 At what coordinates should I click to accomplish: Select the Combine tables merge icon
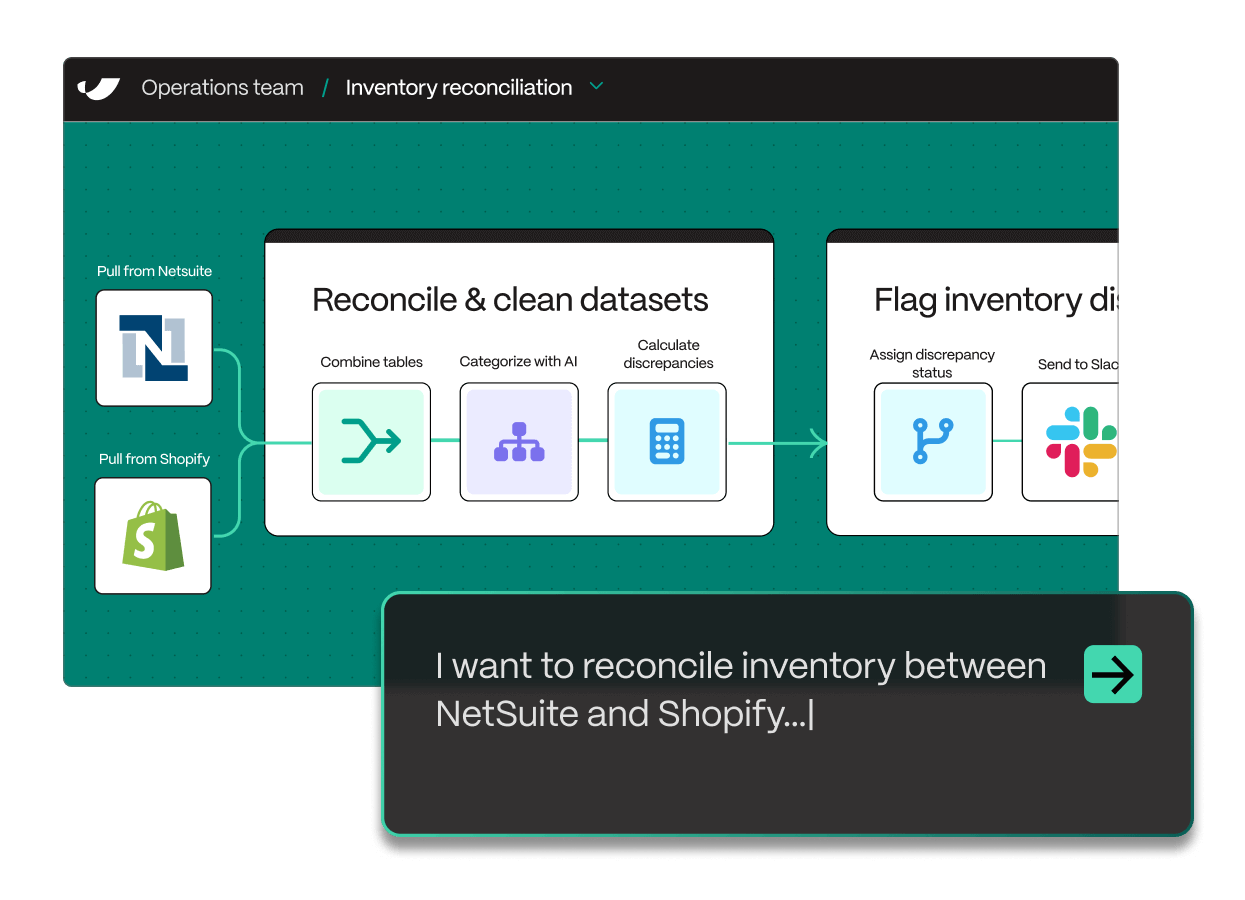(371, 442)
